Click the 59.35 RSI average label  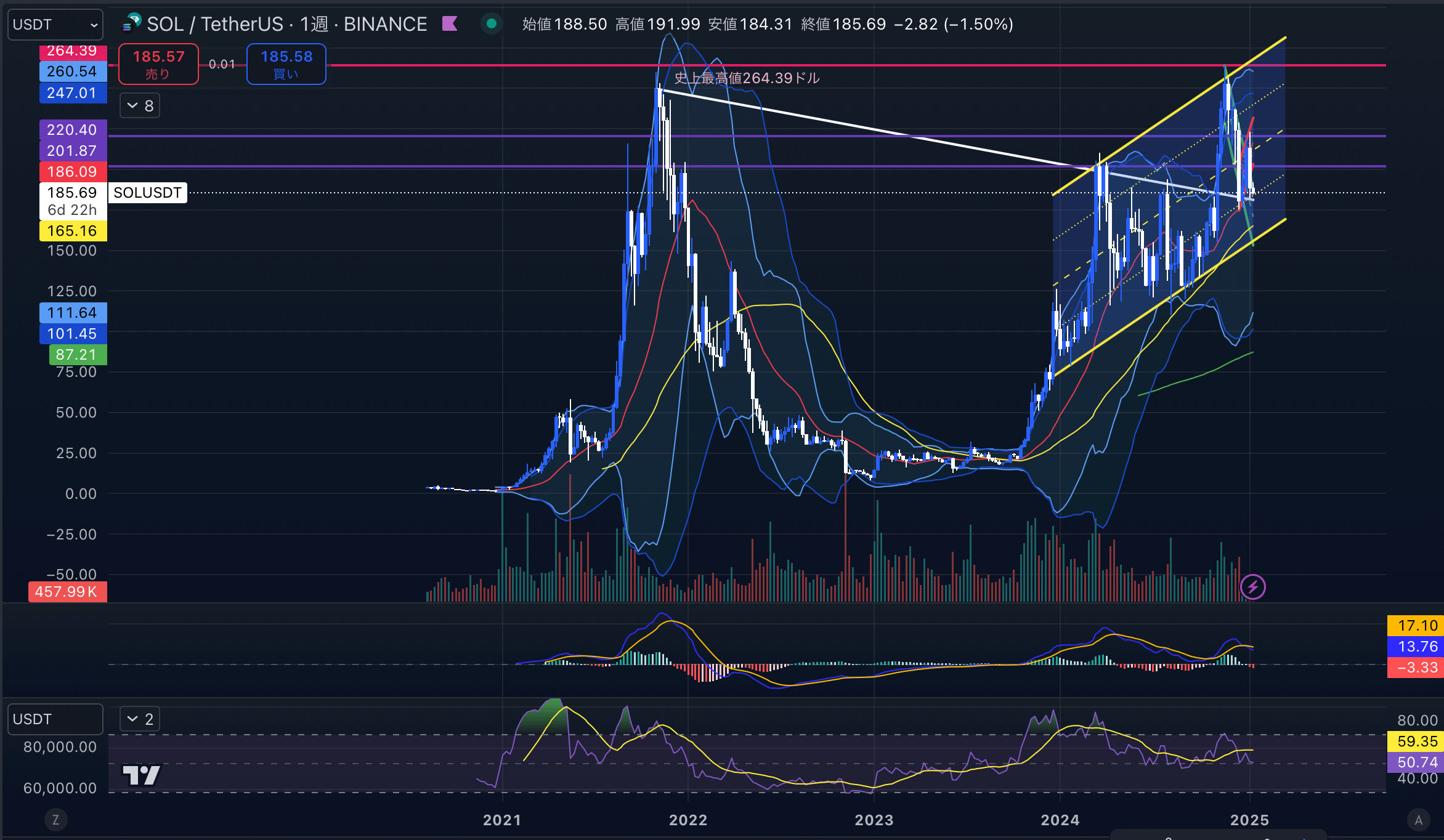tap(1416, 741)
